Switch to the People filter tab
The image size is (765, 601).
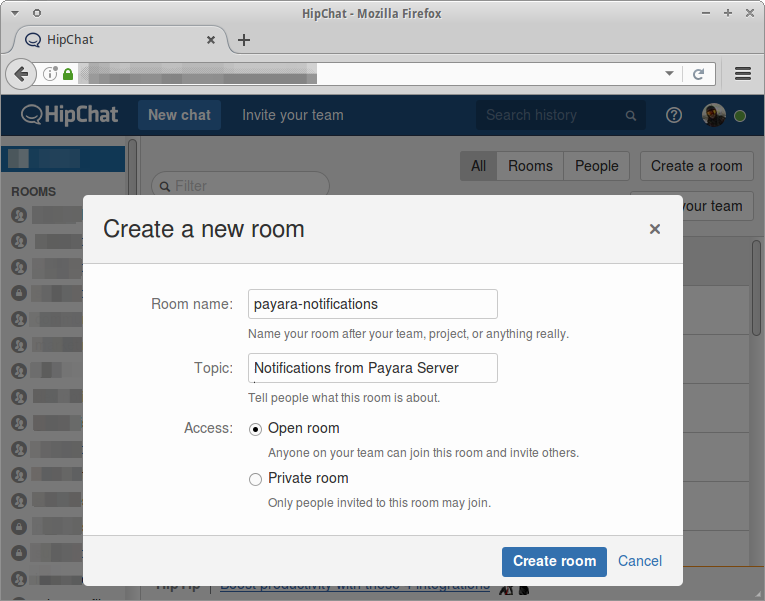point(597,166)
